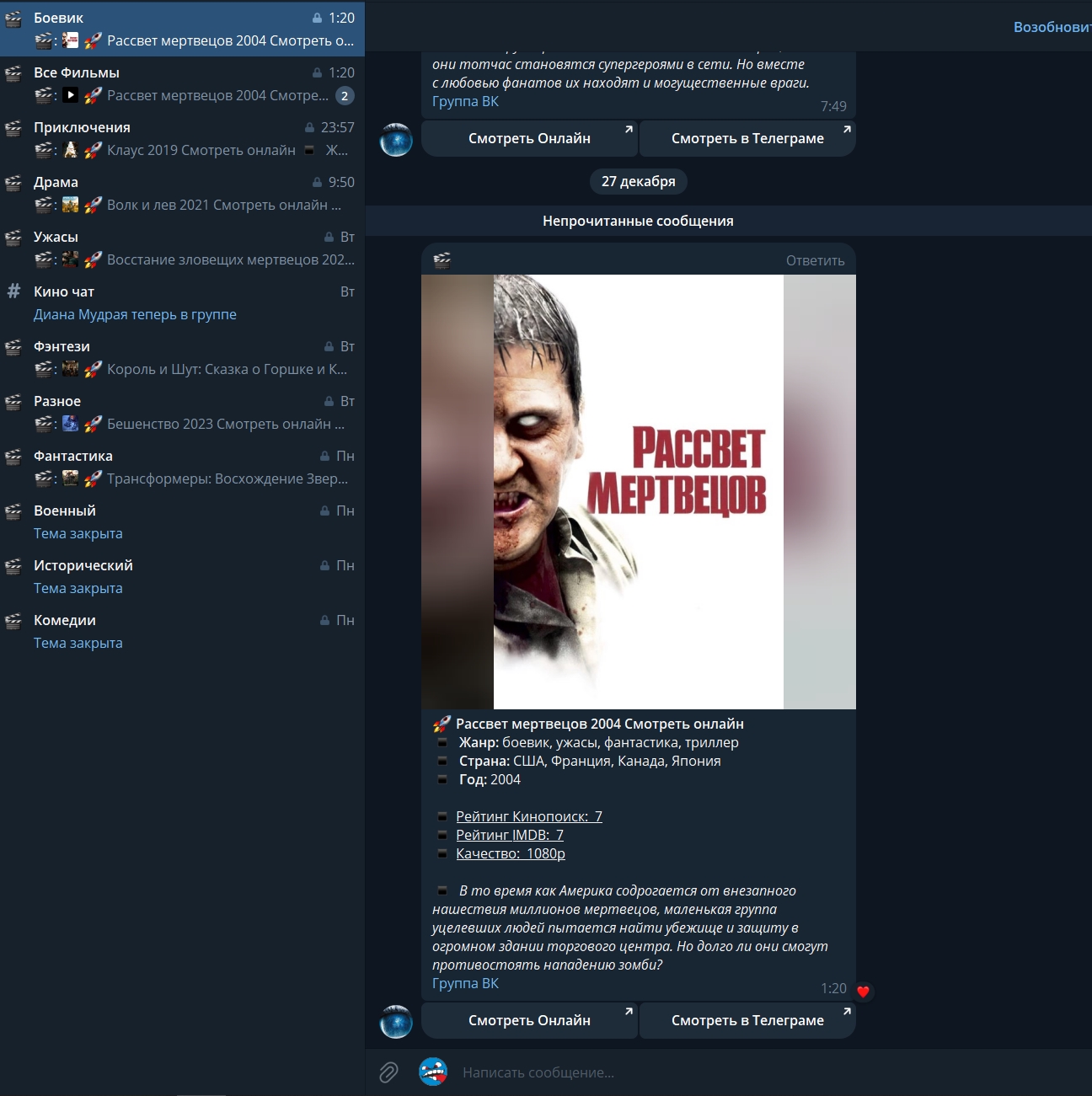Click the blue face avatar beside the message field

(x=433, y=1072)
